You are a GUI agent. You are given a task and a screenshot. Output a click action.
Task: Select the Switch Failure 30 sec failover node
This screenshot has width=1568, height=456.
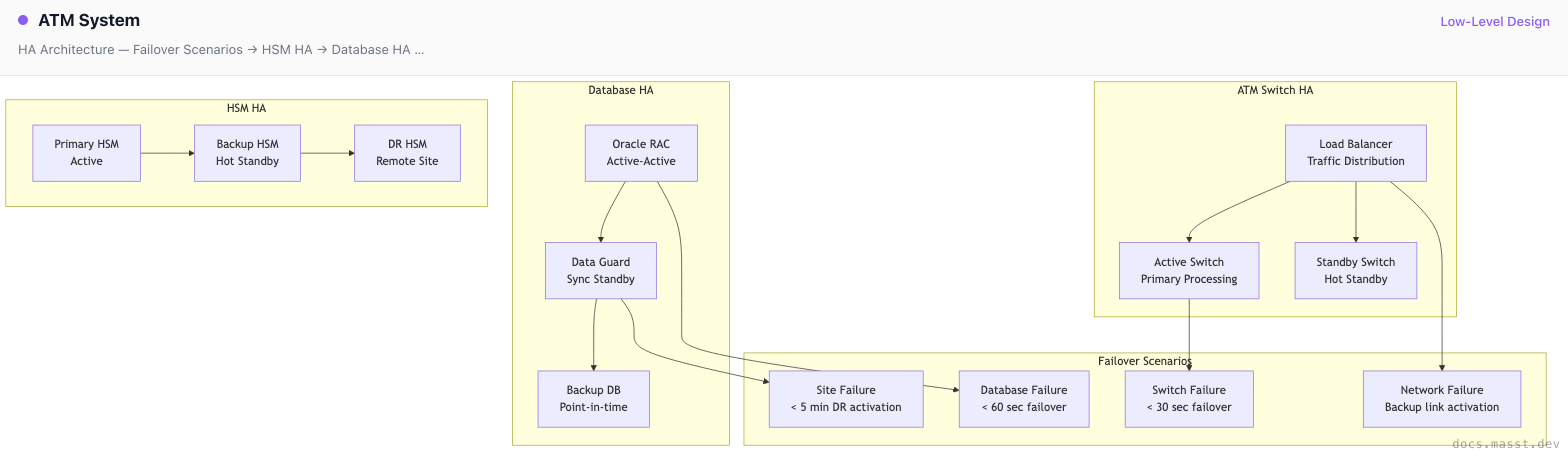[1189, 399]
